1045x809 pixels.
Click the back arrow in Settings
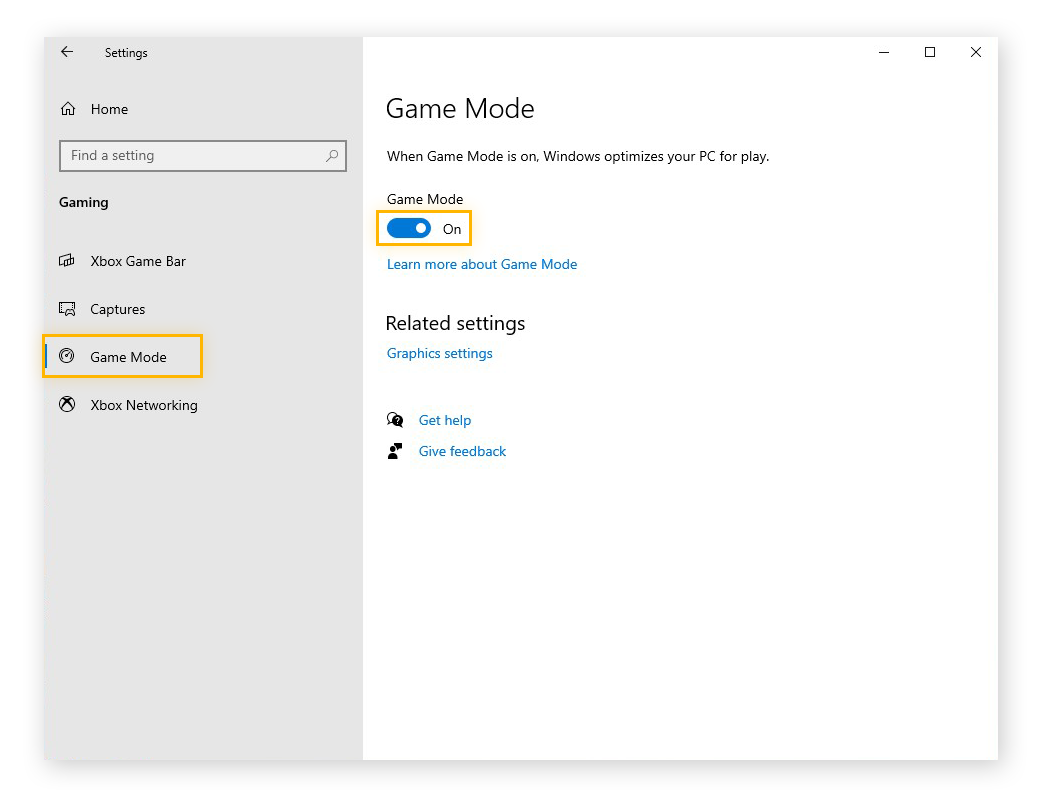(67, 52)
